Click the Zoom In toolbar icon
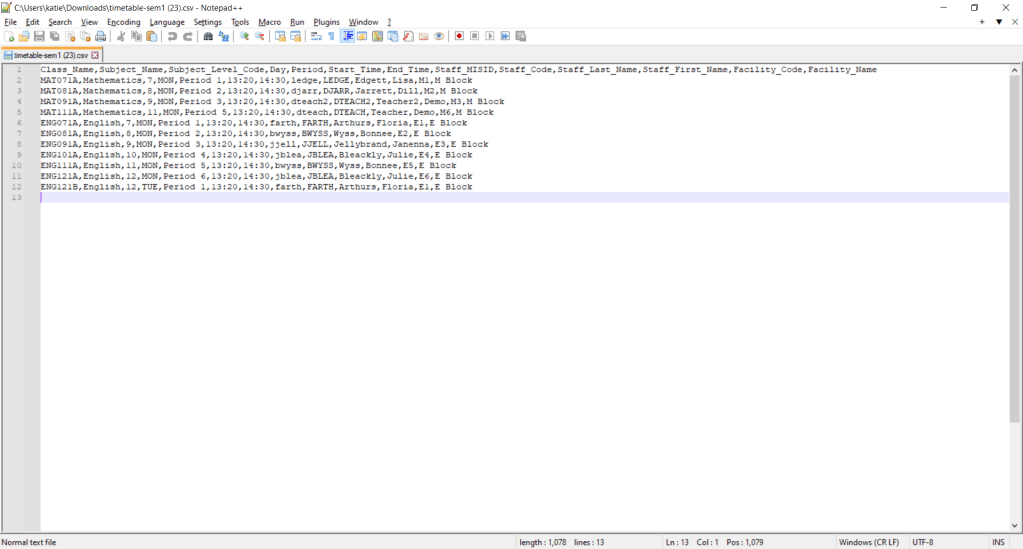The width and height of the screenshot is (1023, 549). (x=244, y=37)
